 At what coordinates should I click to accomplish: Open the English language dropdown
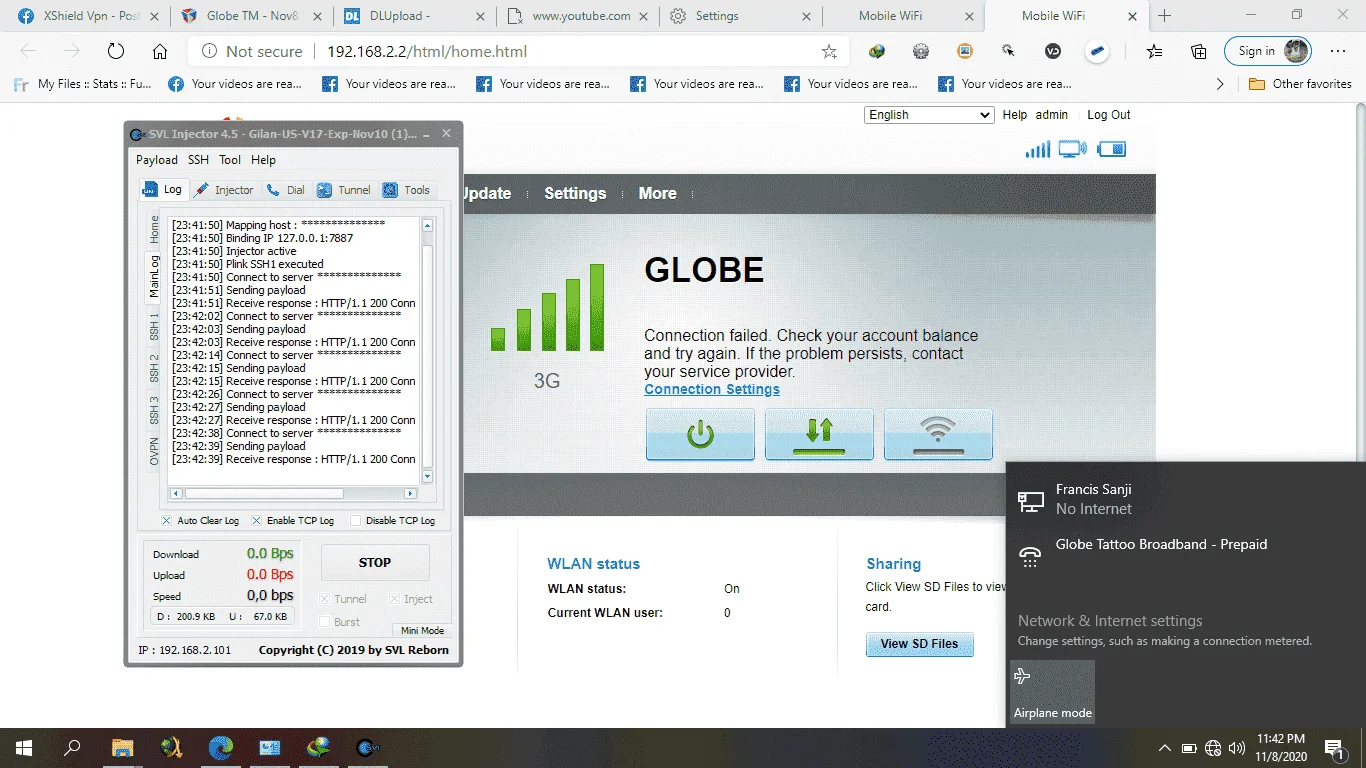point(929,115)
